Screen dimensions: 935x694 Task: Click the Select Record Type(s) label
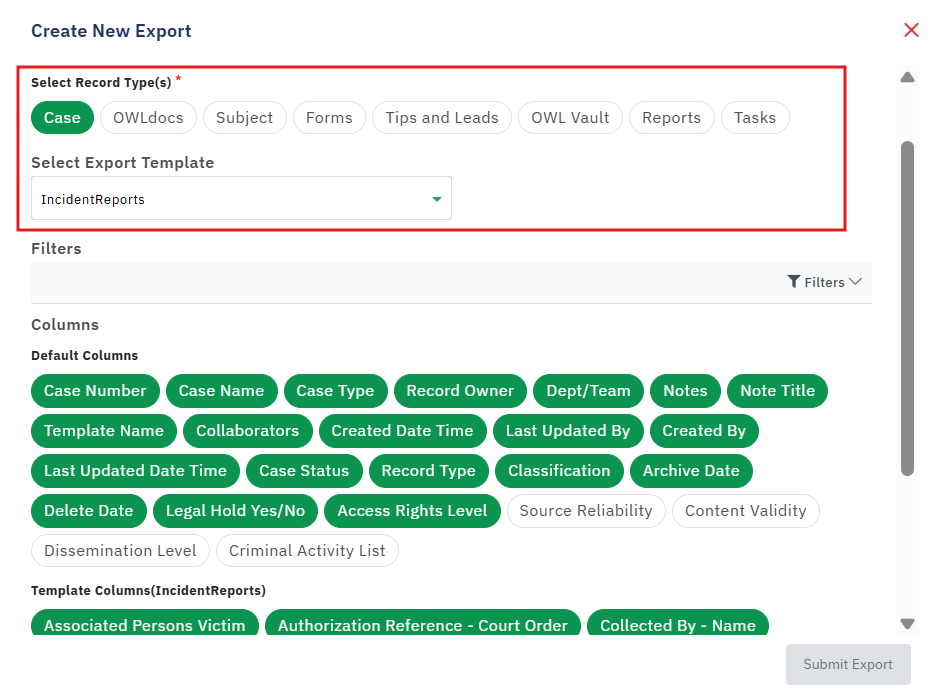[x=101, y=82]
